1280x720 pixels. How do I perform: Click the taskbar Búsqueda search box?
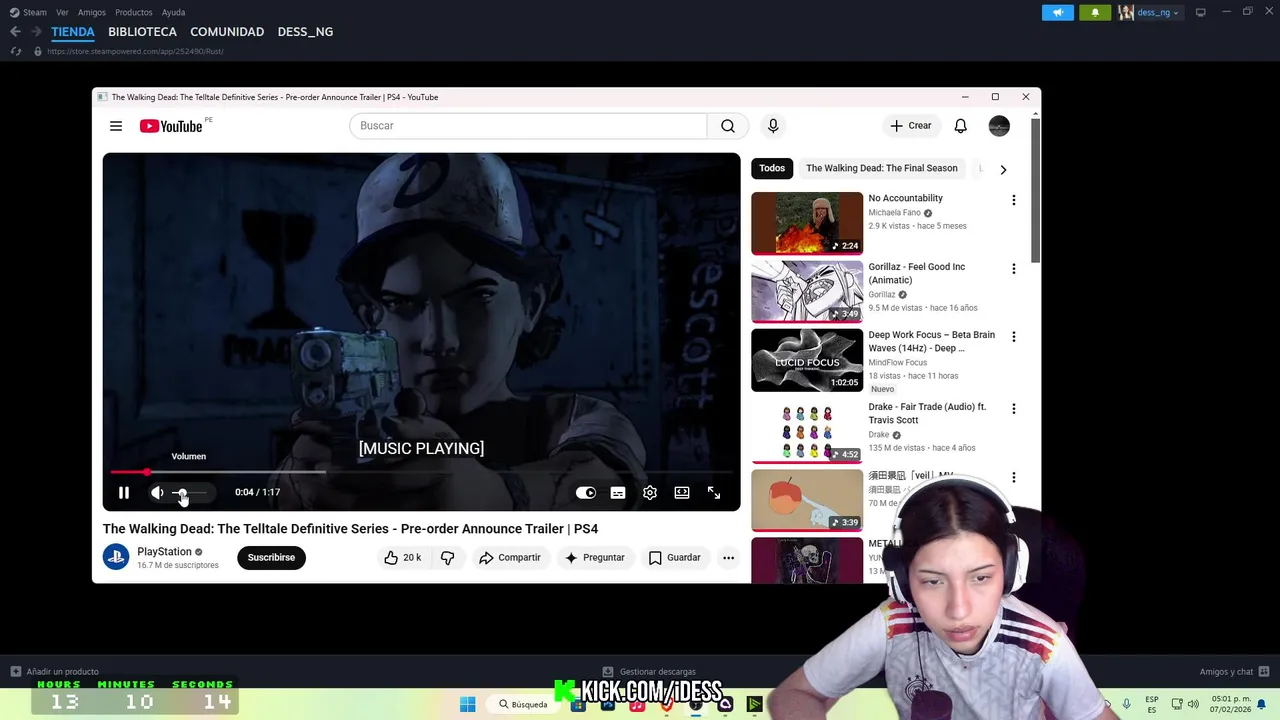524,704
